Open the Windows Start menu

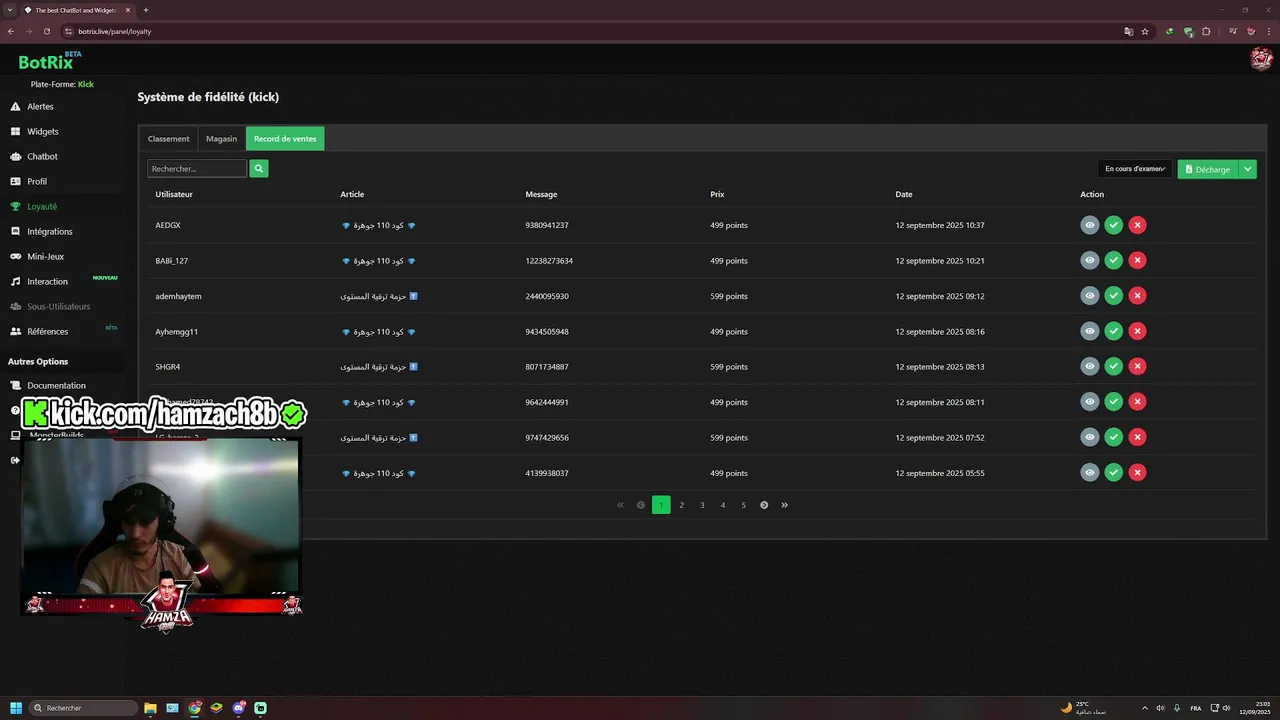tap(16, 708)
